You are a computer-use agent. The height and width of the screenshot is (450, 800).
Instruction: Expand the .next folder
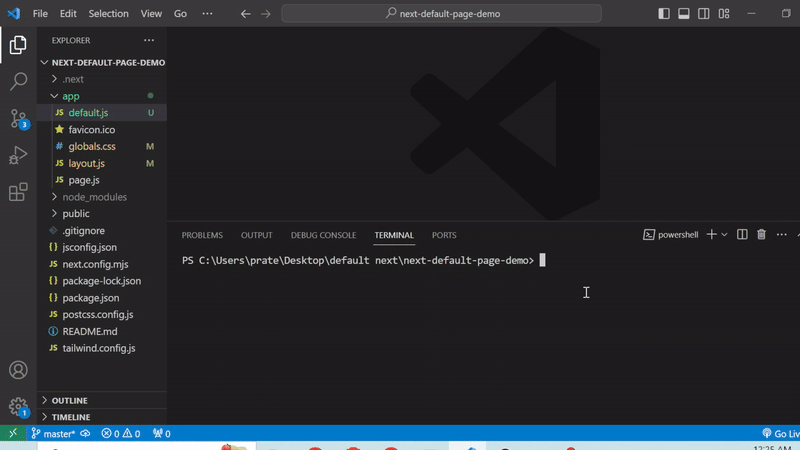tap(102, 79)
